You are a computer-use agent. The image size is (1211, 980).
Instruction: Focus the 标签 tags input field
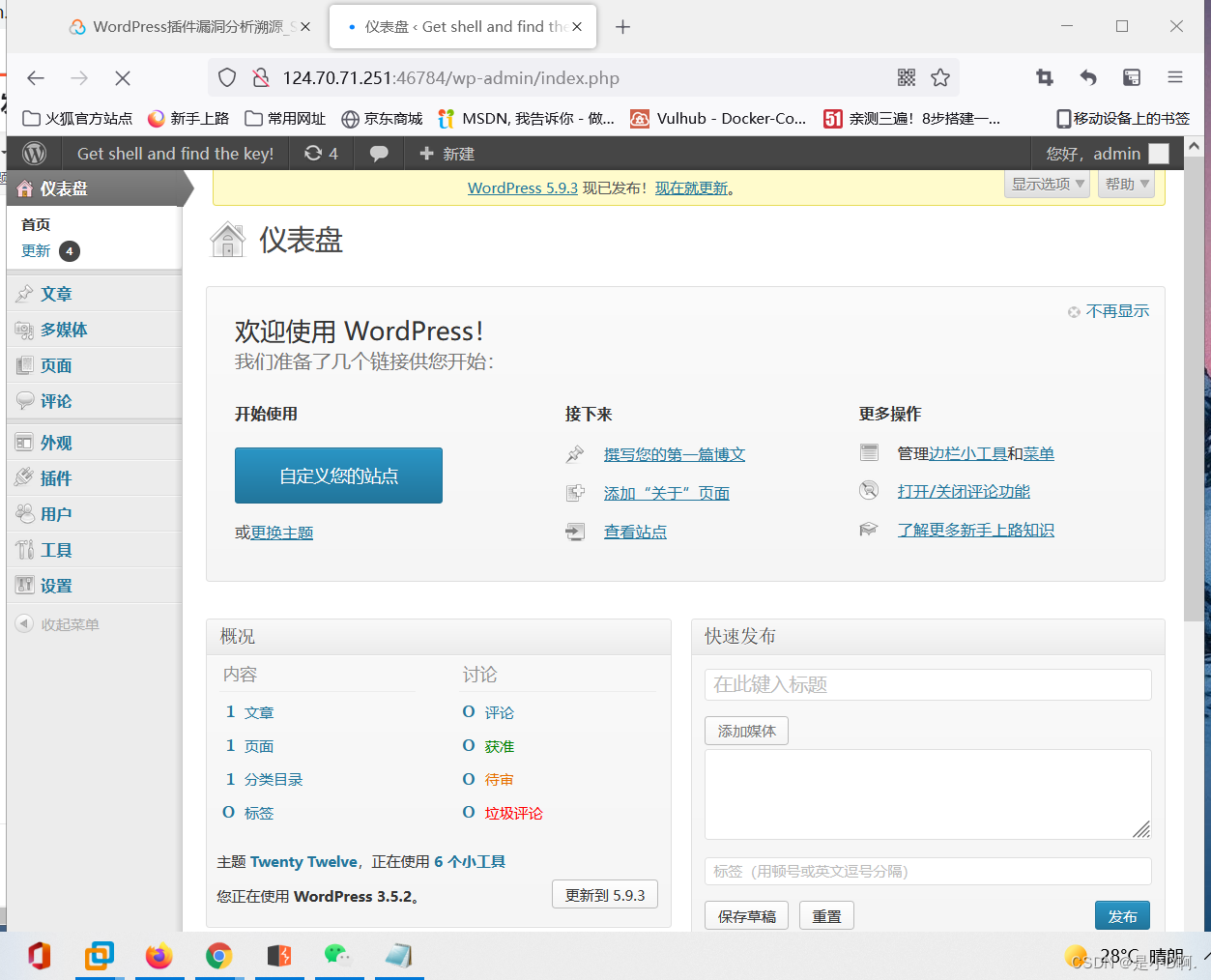(928, 871)
